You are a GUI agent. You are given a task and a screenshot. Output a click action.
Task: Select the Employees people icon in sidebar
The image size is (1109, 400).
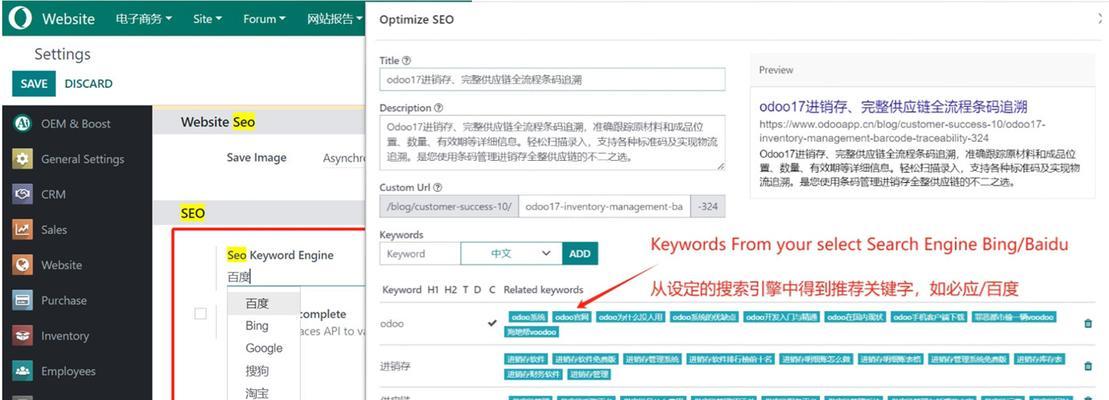click(x=23, y=371)
